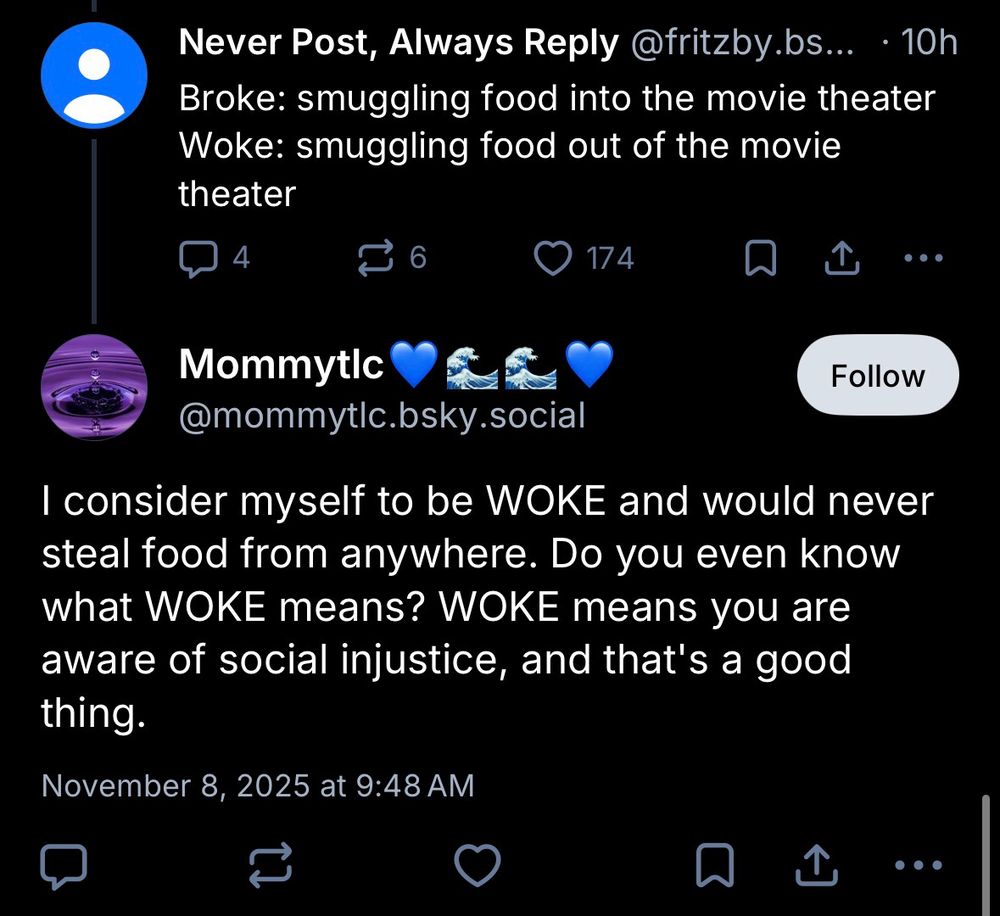Share the smuggling food post
Viewport: 1000px width, 916px height.
(842, 257)
